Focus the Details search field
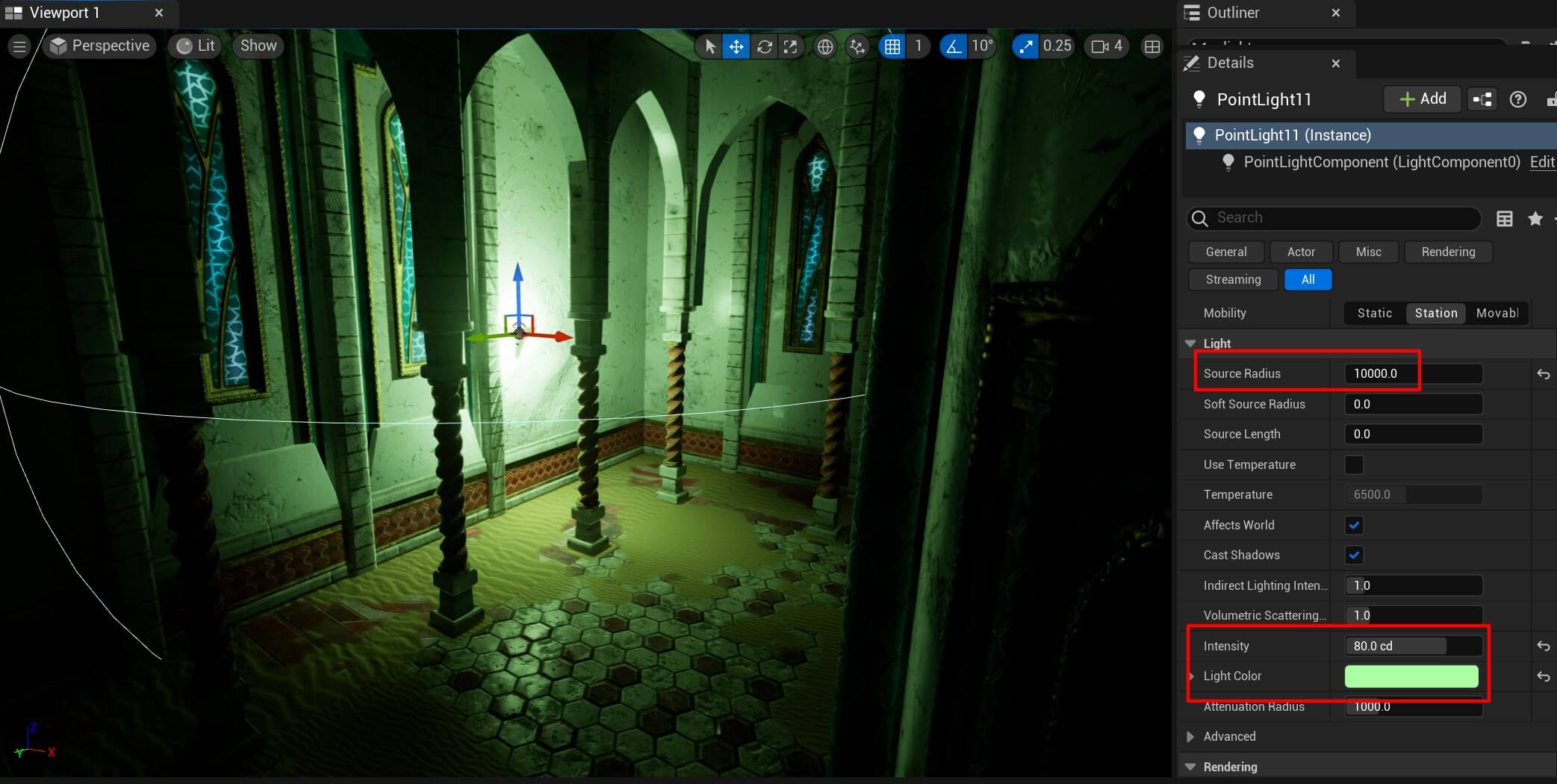Image resolution: width=1557 pixels, height=784 pixels. [1334, 218]
